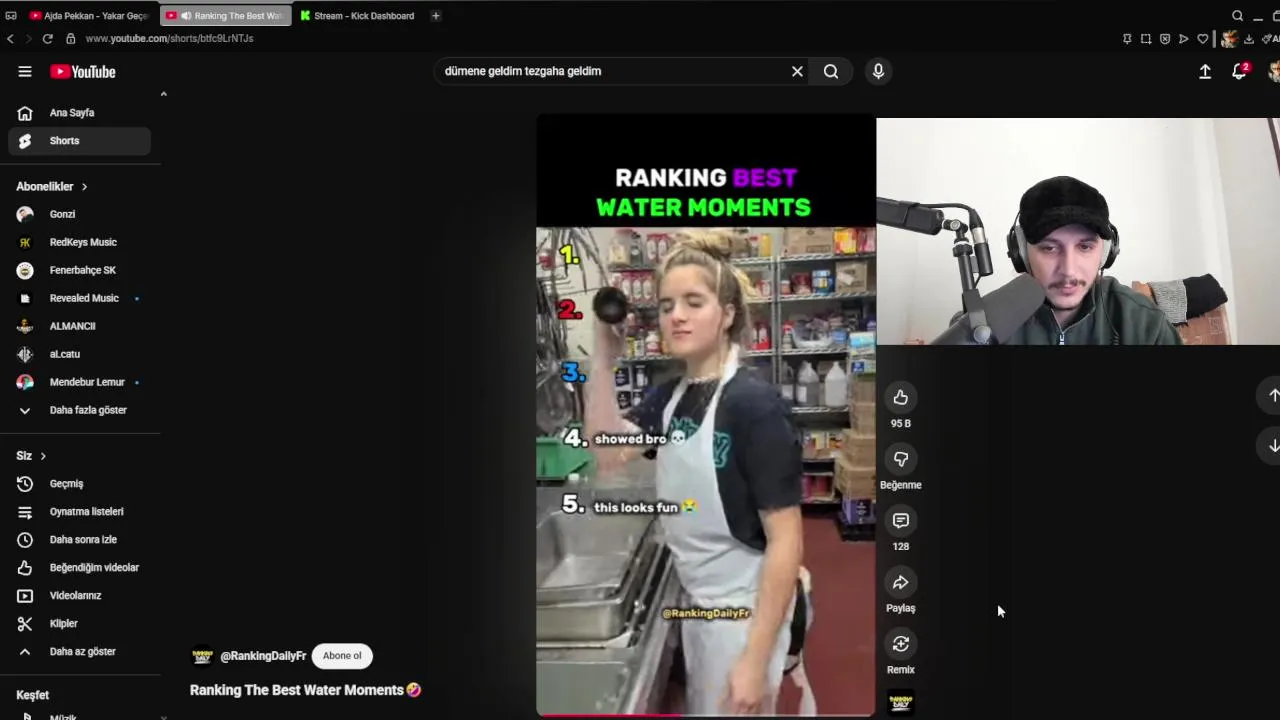Open Oynatma listeleri
1280x720 pixels.
point(80,512)
